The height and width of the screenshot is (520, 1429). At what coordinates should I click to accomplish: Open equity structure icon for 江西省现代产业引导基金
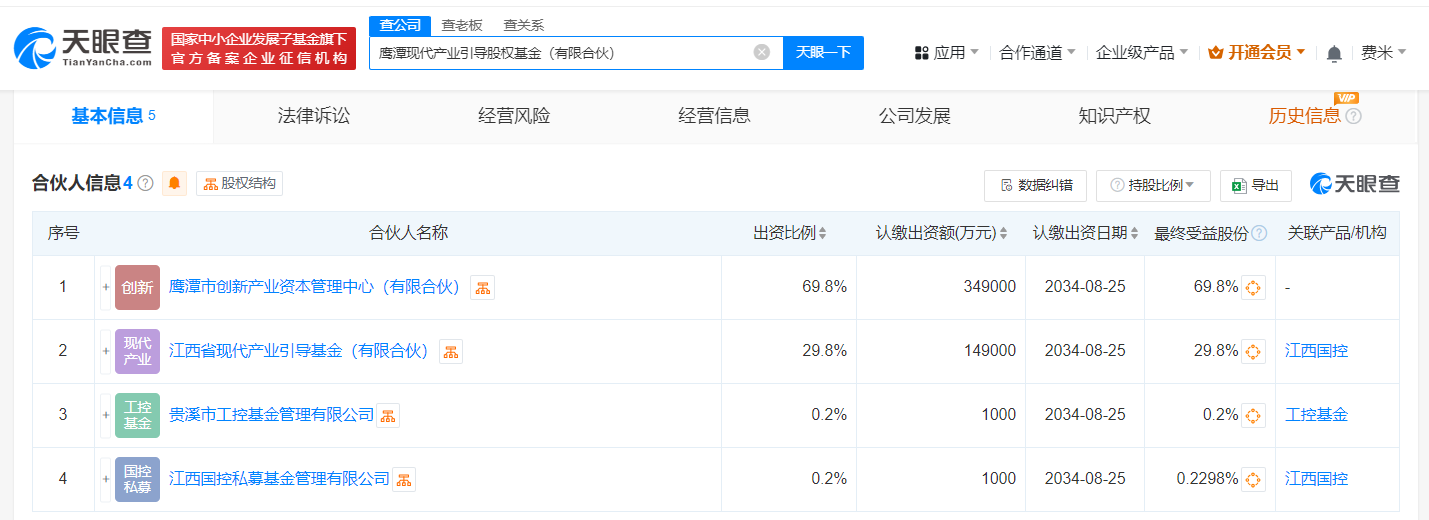[451, 352]
